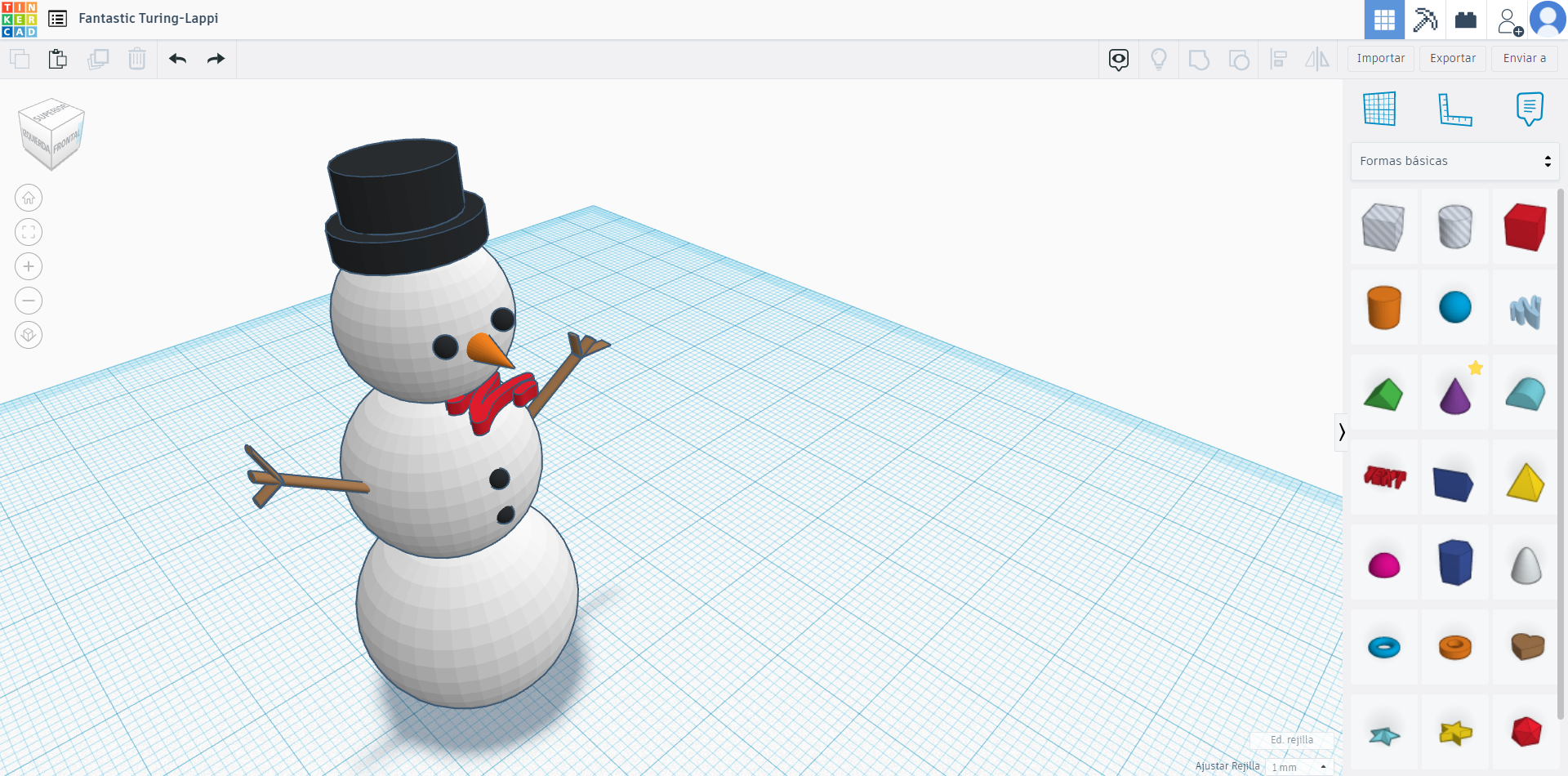
Task: Pick the red Text shape
Action: point(1383,477)
